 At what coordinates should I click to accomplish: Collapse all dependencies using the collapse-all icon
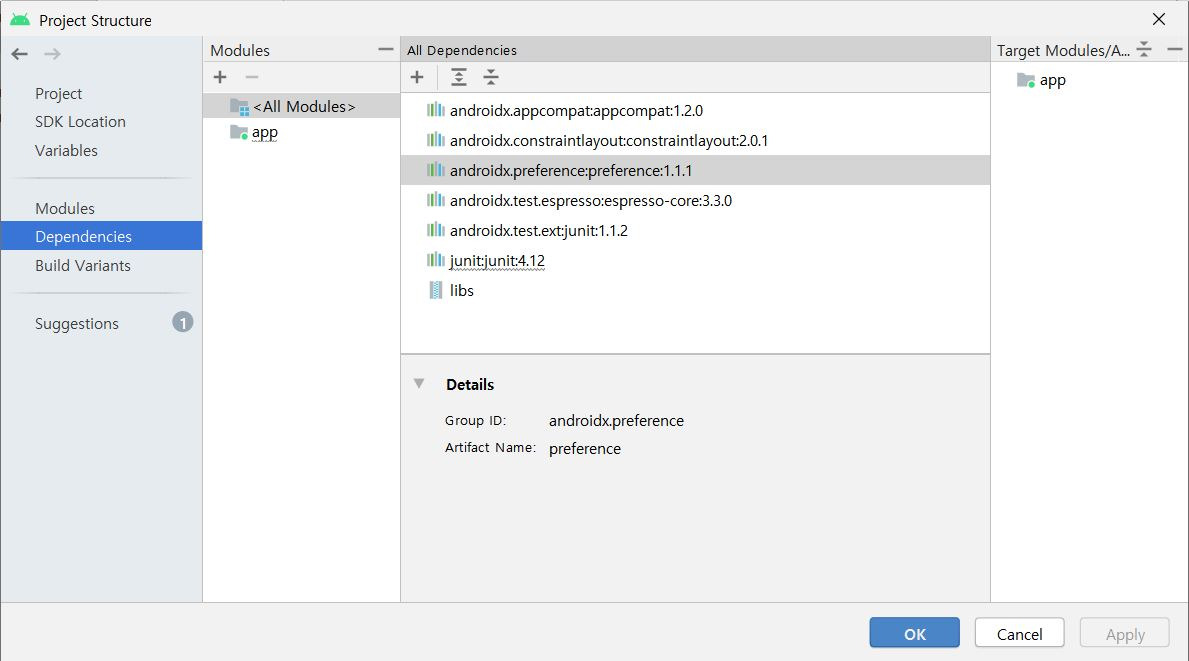(490, 77)
